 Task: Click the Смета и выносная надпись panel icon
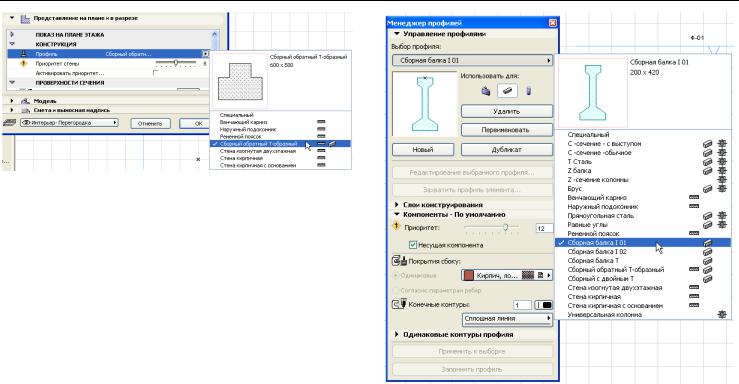(25, 110)
